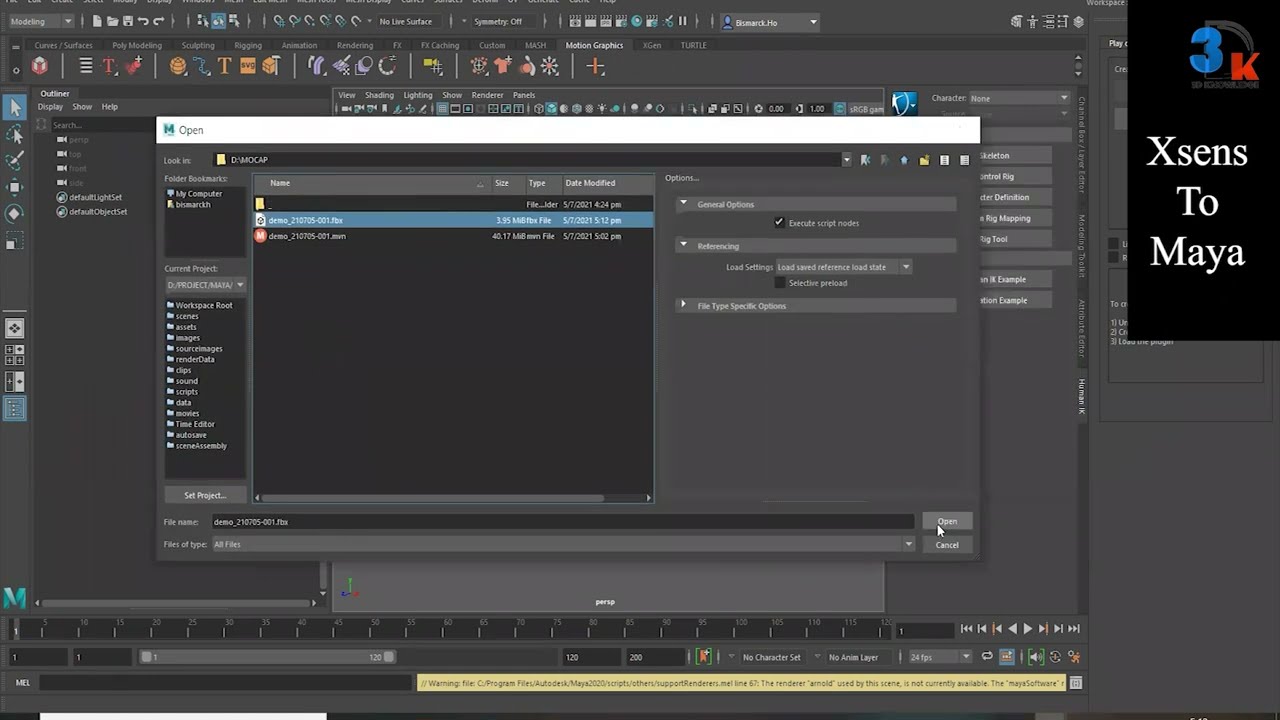
Task: Click the Open button in dialog
Action: point(947,522)
